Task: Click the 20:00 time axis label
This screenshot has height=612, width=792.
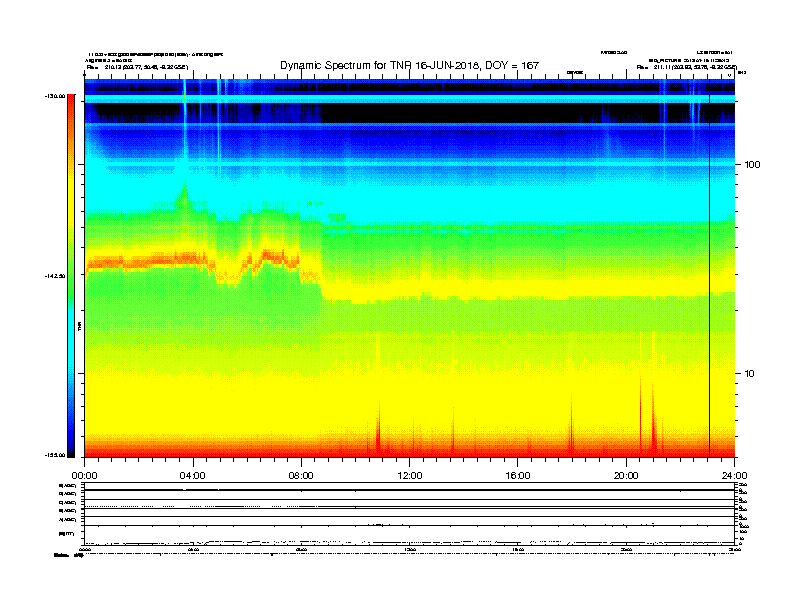Action: click(x=626, y=476)
